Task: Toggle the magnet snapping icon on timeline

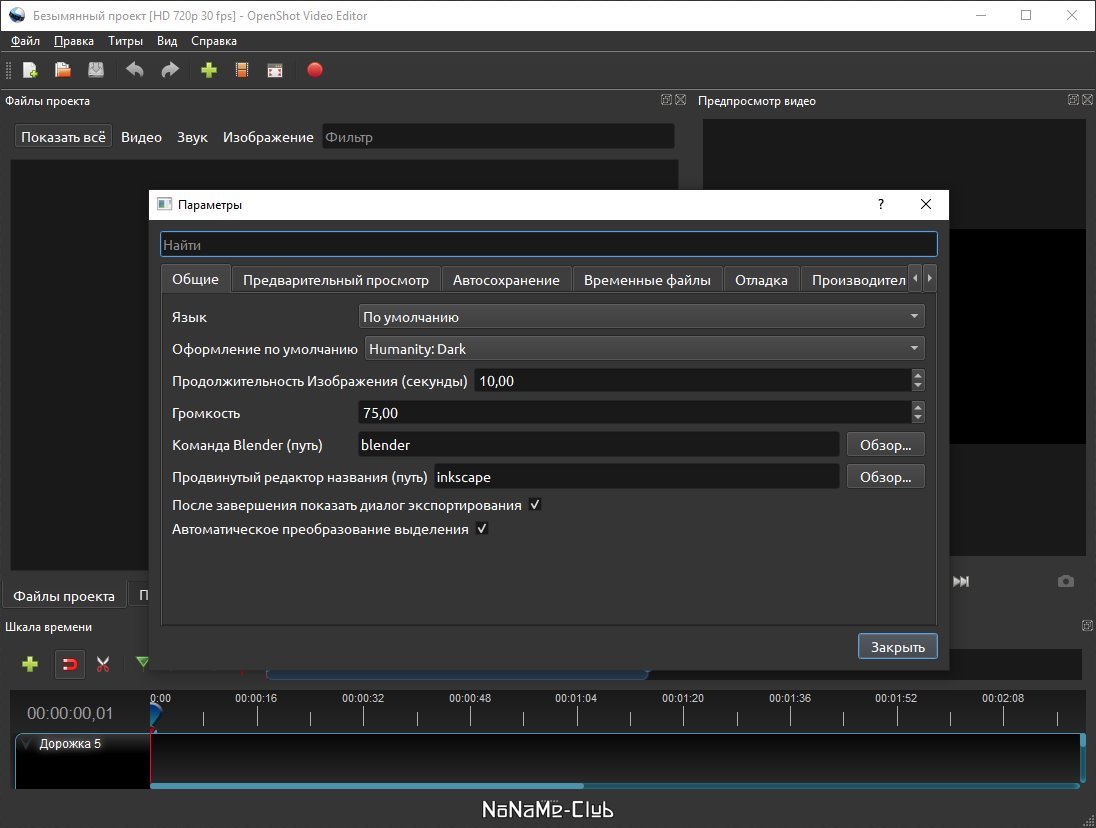Action: tap(69, 664)
